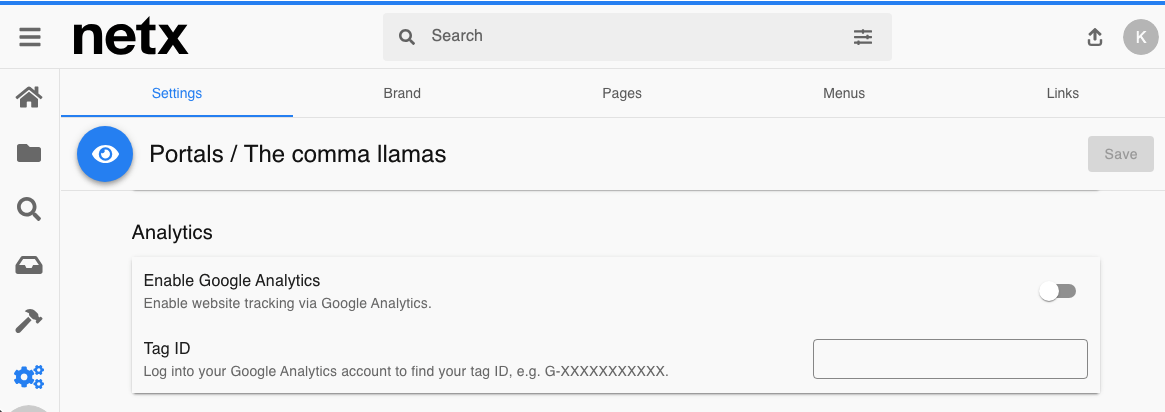Open advanced search filter options
This screenshot has height=412, width=1165.
863,37
